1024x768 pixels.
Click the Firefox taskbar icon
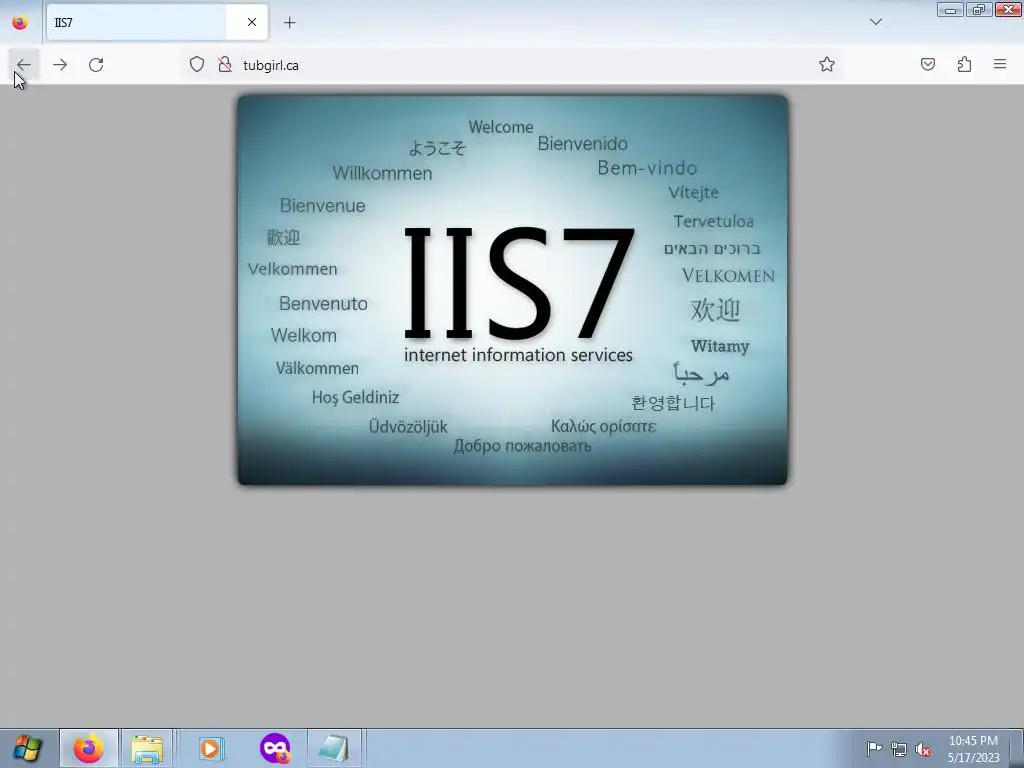point(89,748)
